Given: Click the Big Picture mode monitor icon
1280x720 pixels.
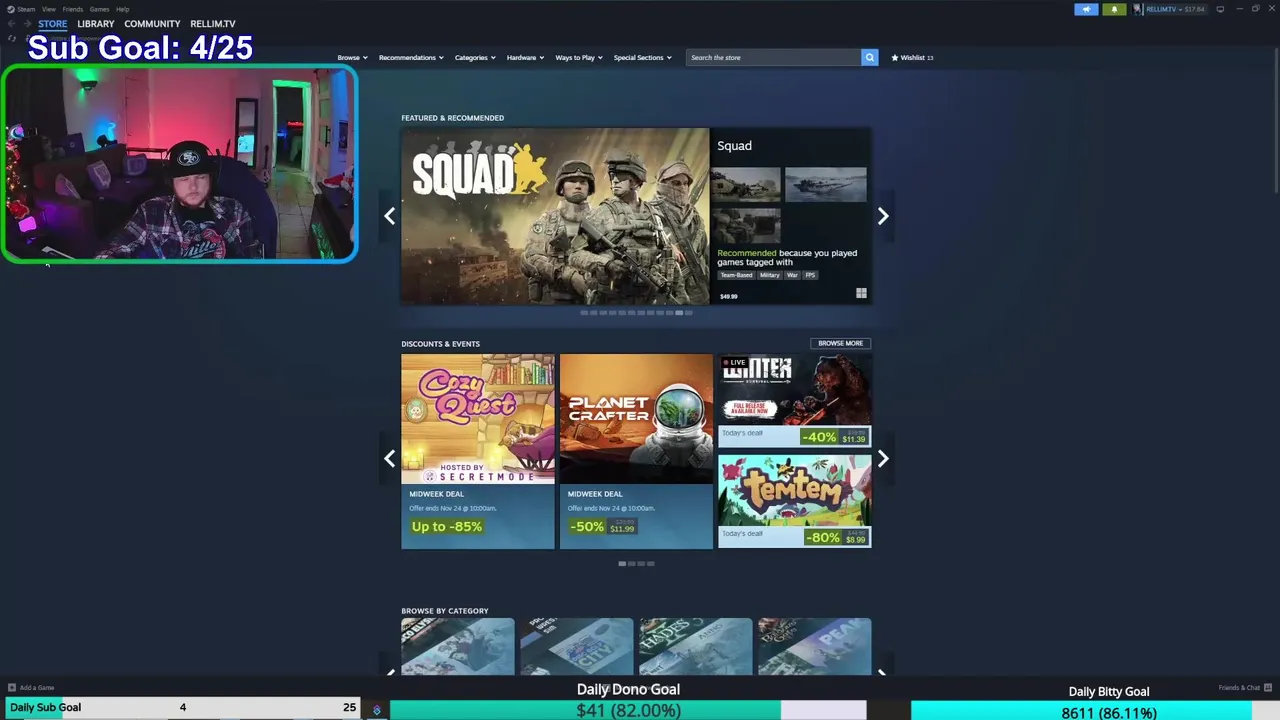Looking at the screenshot, I should coord(1220,9).
